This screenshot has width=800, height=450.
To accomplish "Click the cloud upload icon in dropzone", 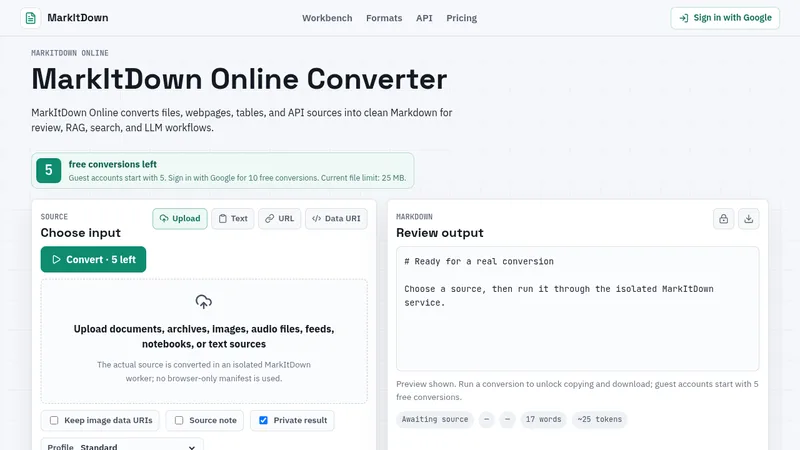I will [204, 302].
